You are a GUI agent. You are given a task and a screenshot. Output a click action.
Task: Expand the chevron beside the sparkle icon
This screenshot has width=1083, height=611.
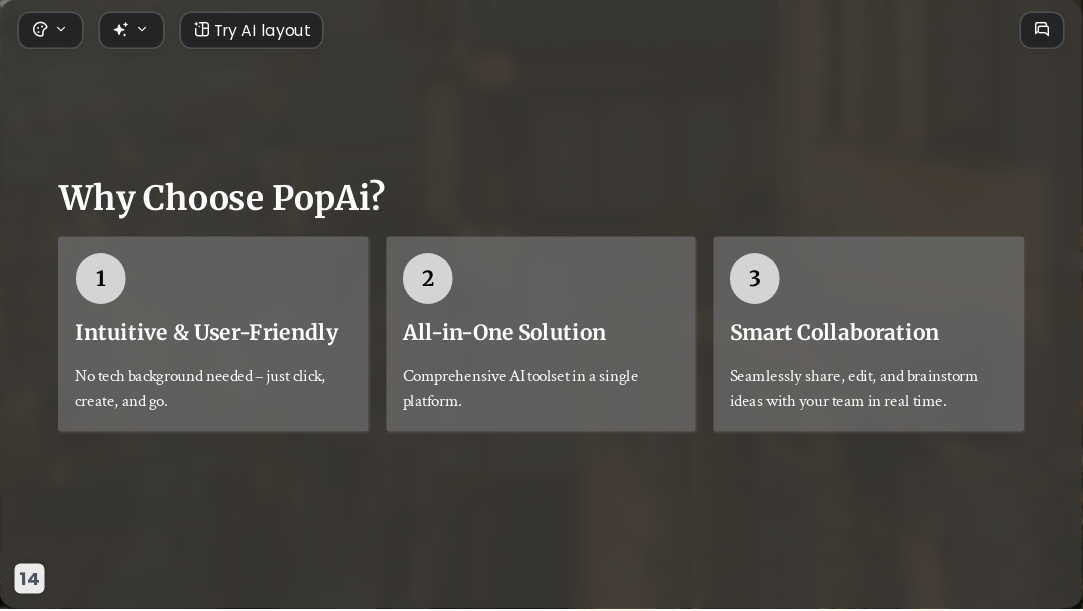142,29
